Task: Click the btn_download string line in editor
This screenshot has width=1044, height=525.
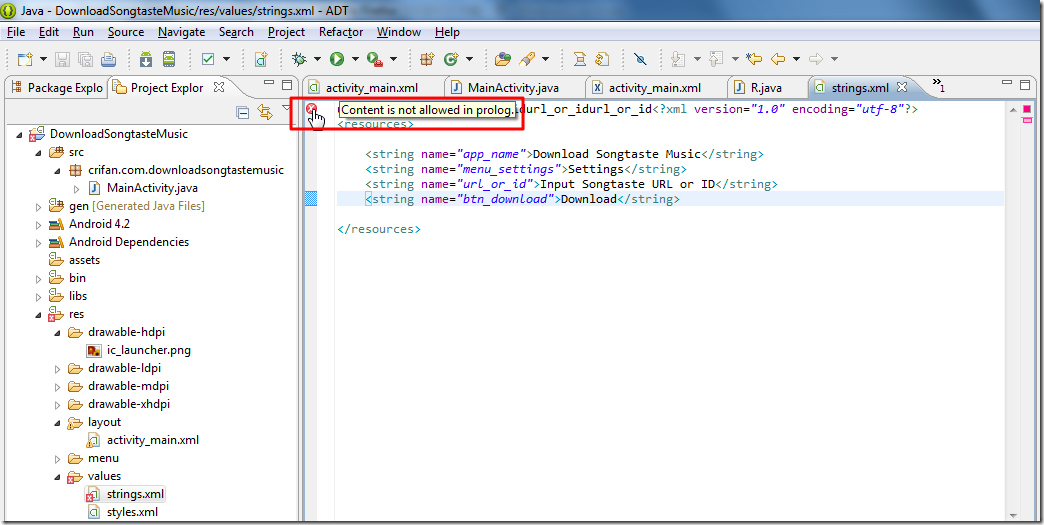Action: pyautogui.click(x=522, y=199)
